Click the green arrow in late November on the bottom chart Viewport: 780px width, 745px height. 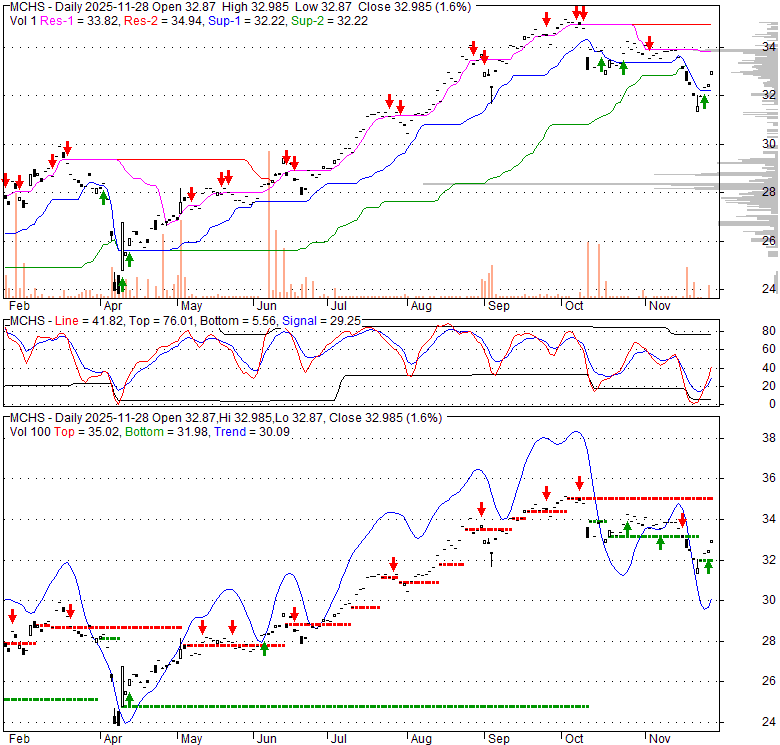[x=709, y=566]
